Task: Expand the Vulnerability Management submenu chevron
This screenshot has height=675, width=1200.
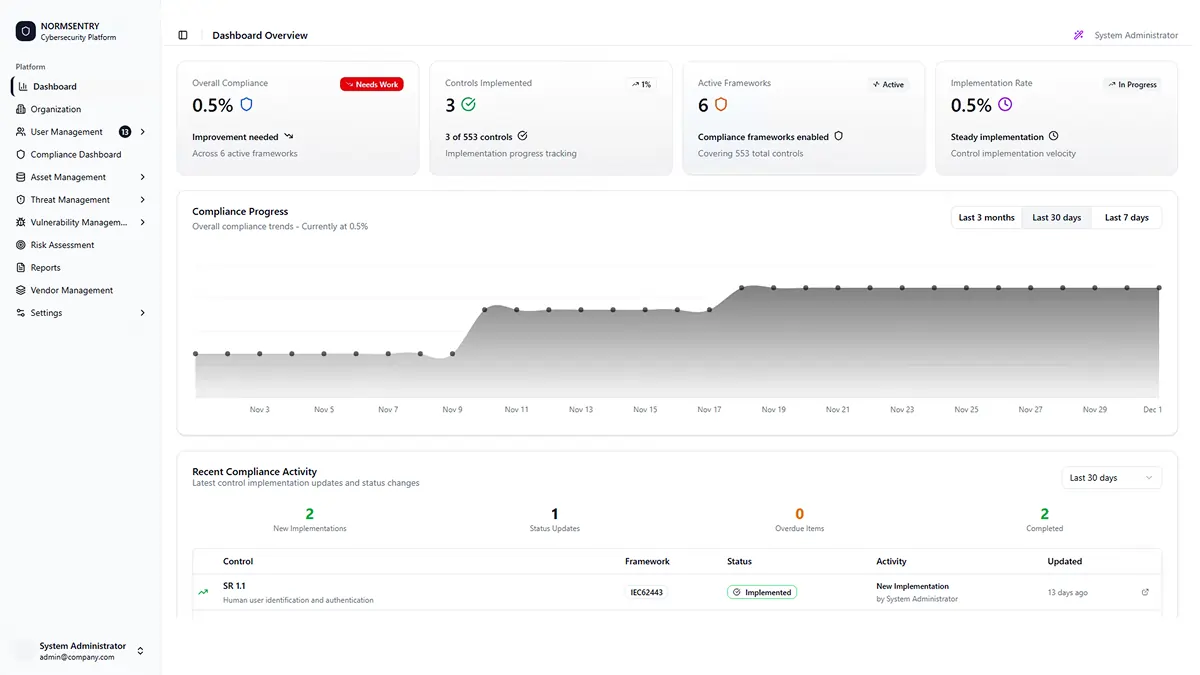Action: click(143, 222)
